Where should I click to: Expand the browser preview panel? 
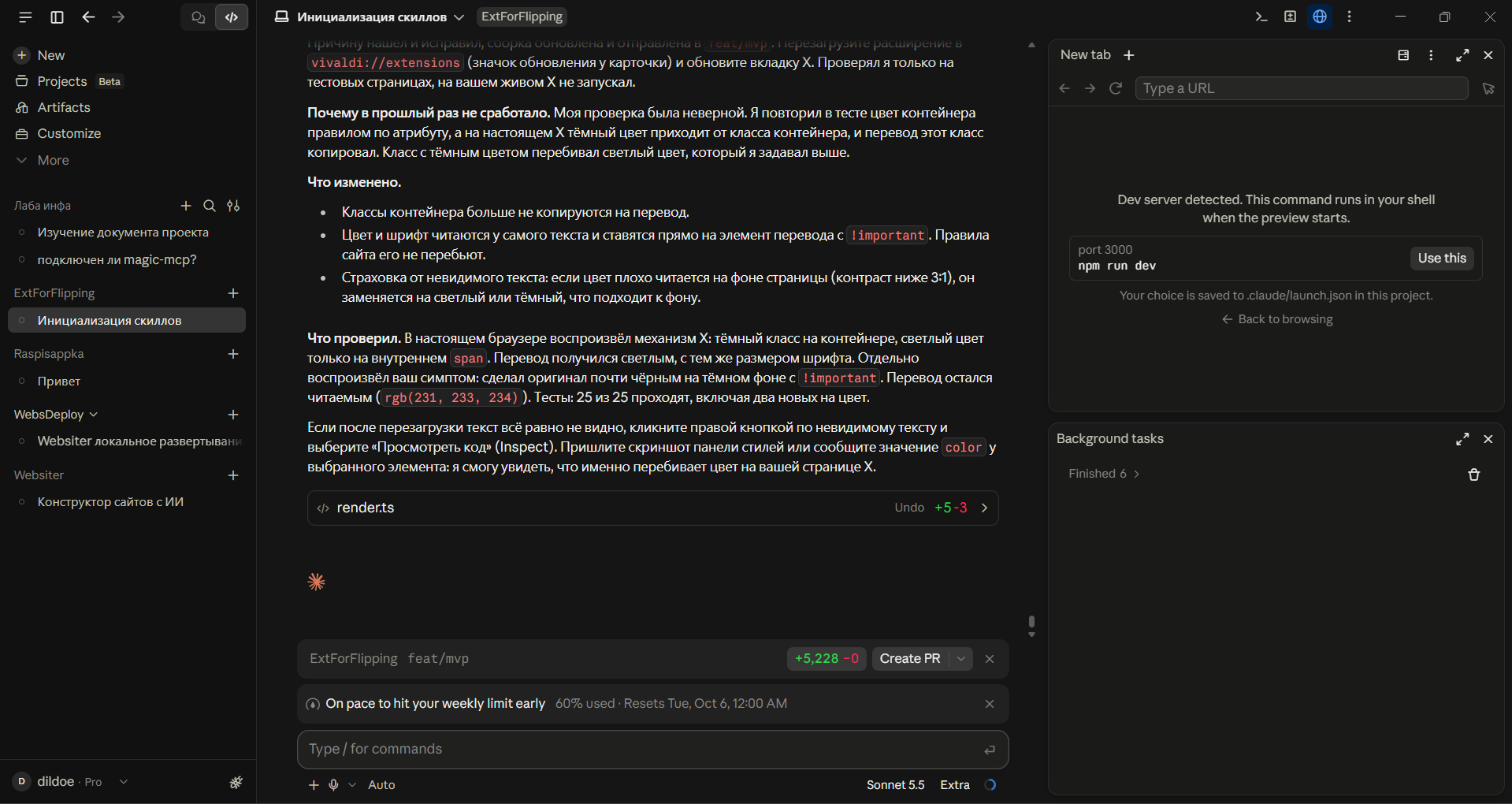click(1462, 55)
